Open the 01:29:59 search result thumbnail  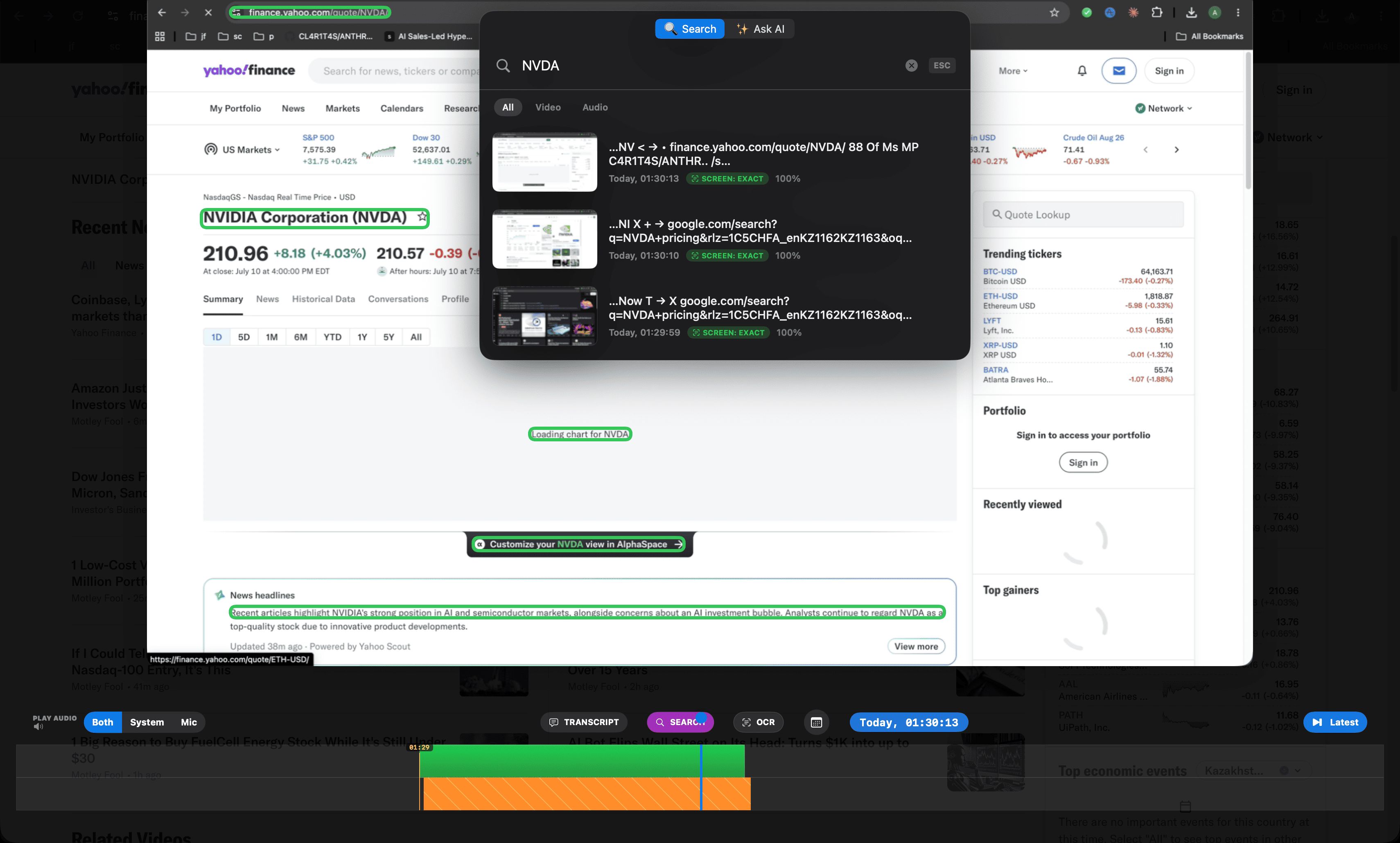coord(545,316)
